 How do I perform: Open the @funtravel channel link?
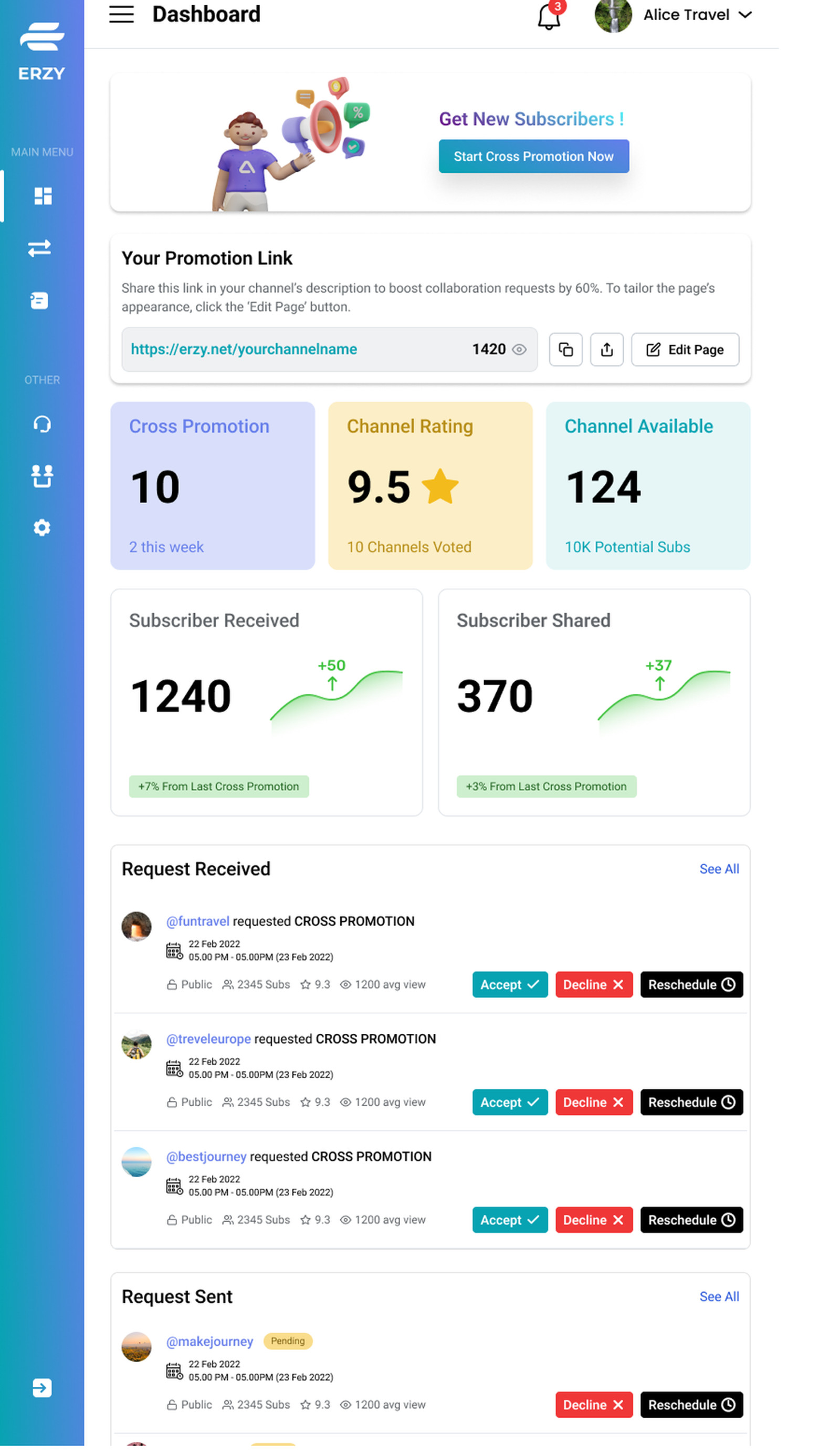tap(198, 921)
